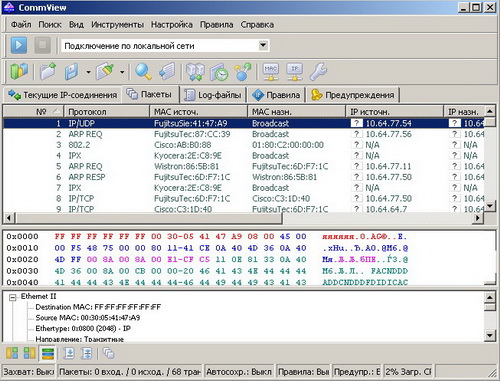Open the Настройка menu
This screenshot has width=500, height=381.
[x=172, y=25]
